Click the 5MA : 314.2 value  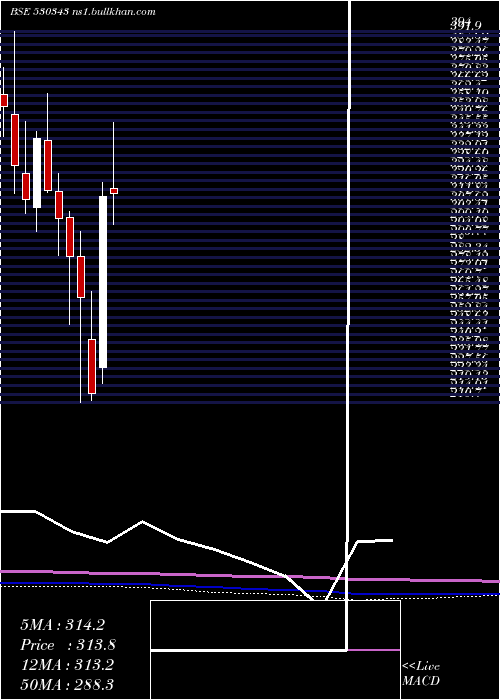click(62, 625)
